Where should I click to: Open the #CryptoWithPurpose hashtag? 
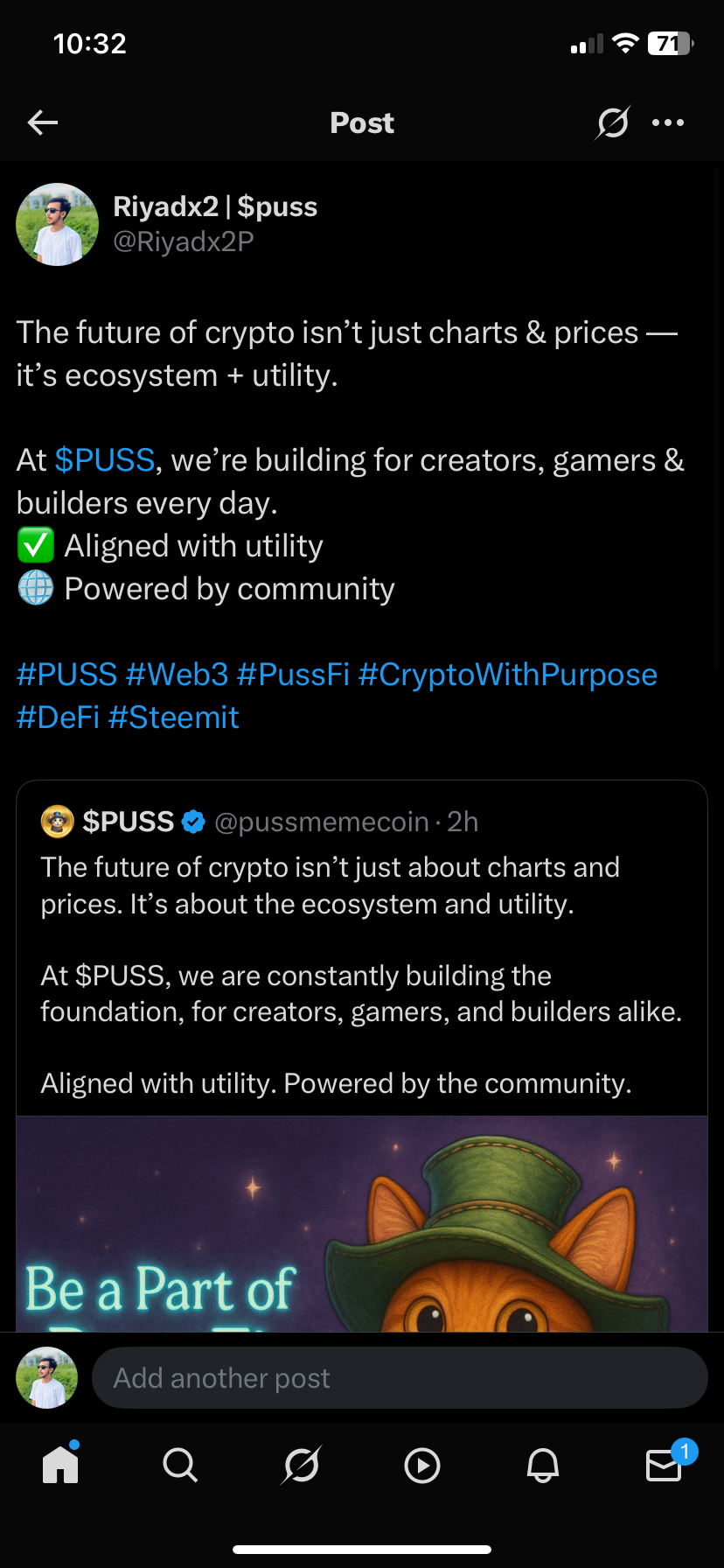(507, 675)
